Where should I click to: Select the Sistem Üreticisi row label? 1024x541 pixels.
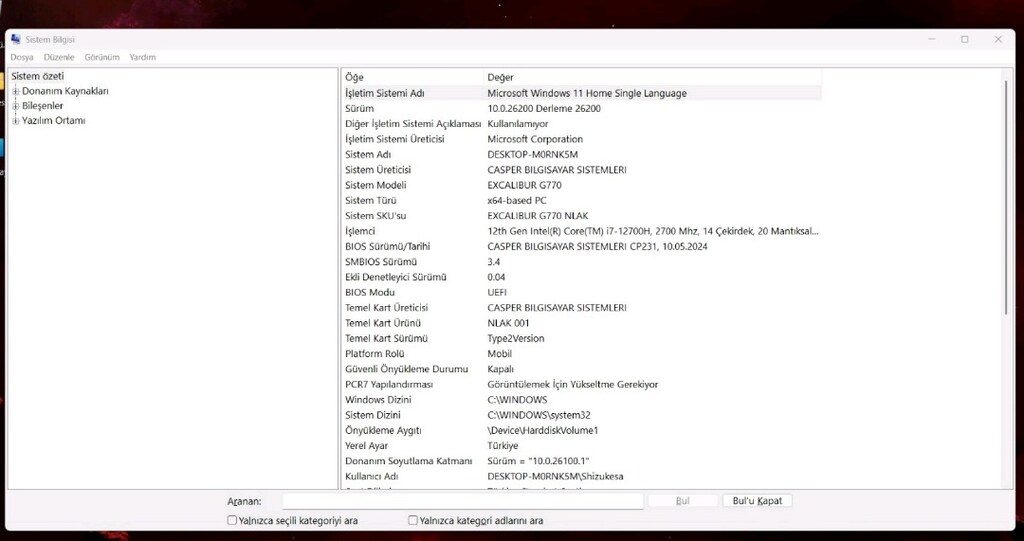378,170
